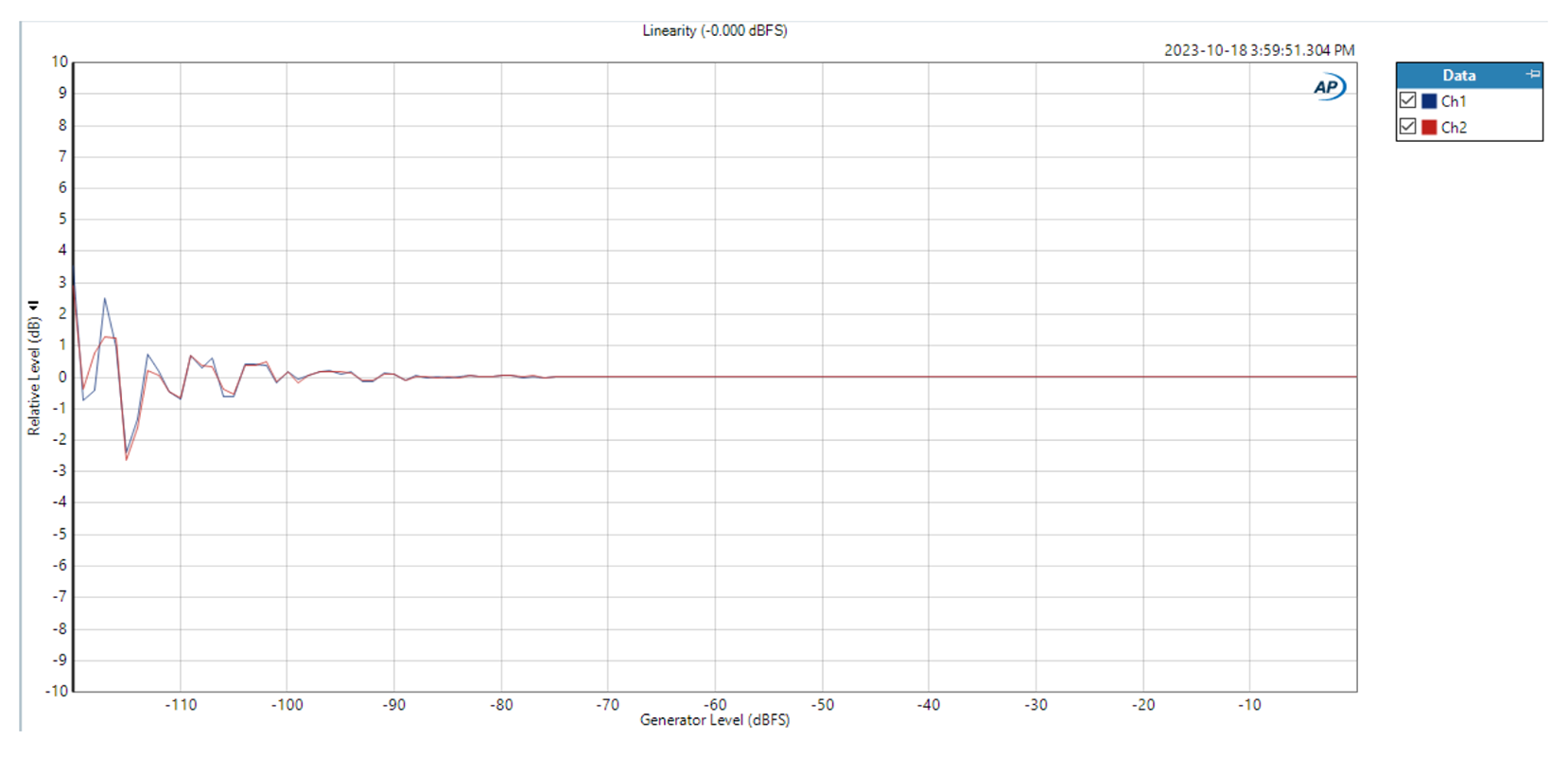
Task: Click the -60 tick on the X axis
Action: [x=715, y=705]
